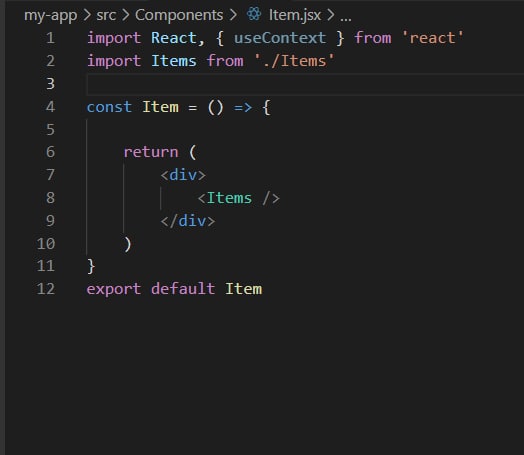
Task: Click the './Items' import path string
Action: click(294, 61)
